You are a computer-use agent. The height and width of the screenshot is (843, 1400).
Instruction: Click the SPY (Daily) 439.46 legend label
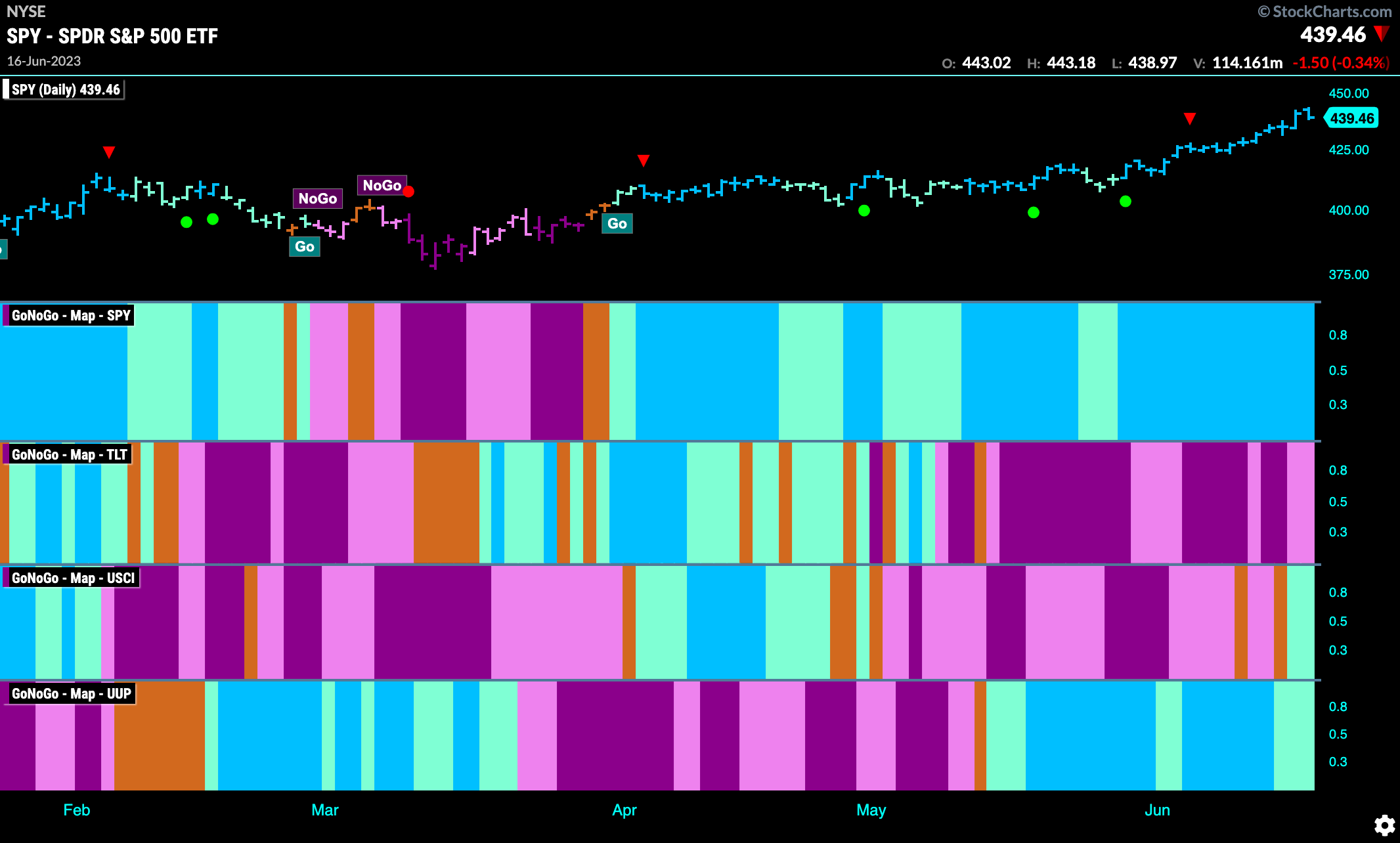point(64,89)
